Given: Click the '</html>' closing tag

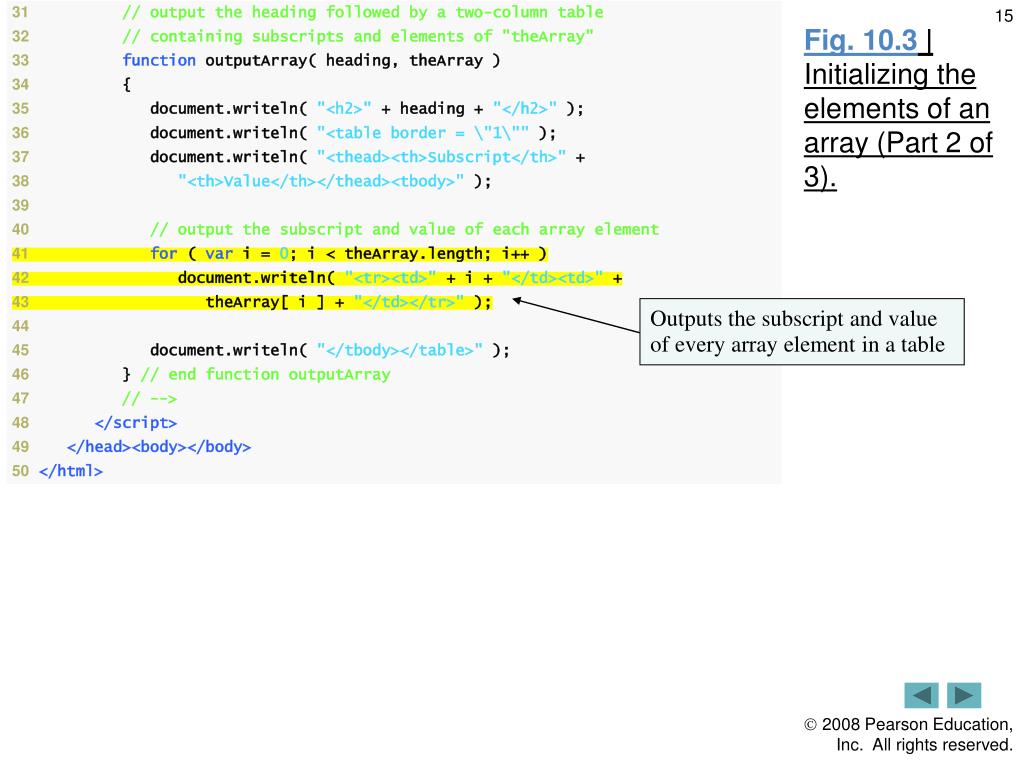Looking at the screenshot, I should [x=71, y=472].
